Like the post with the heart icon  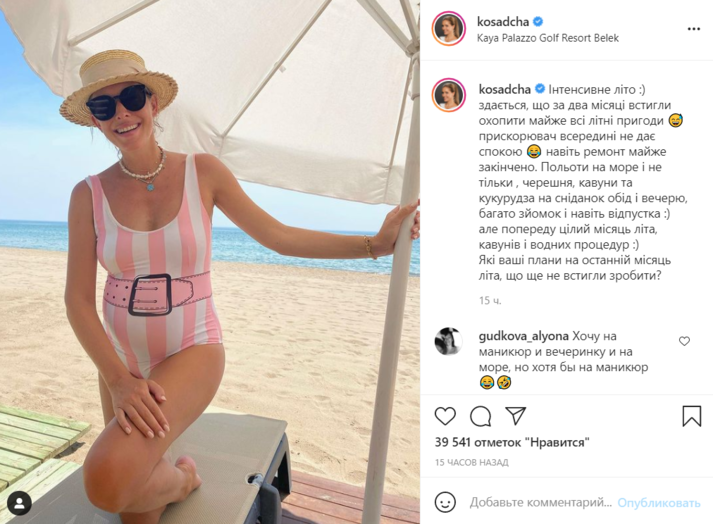[445, 416]
